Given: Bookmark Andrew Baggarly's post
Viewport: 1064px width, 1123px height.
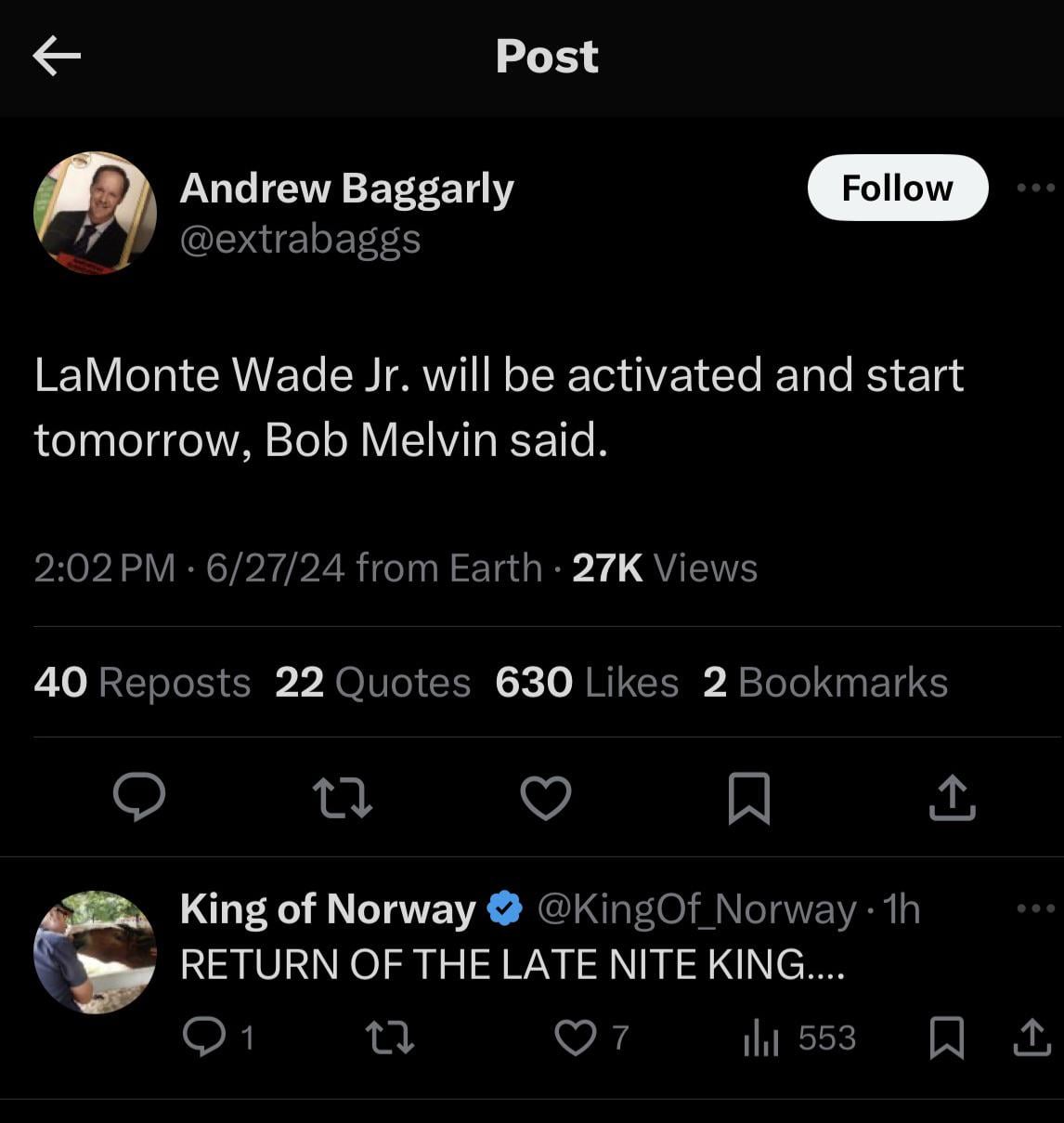Looking at the screenshot, I should [x=749, y=798].
